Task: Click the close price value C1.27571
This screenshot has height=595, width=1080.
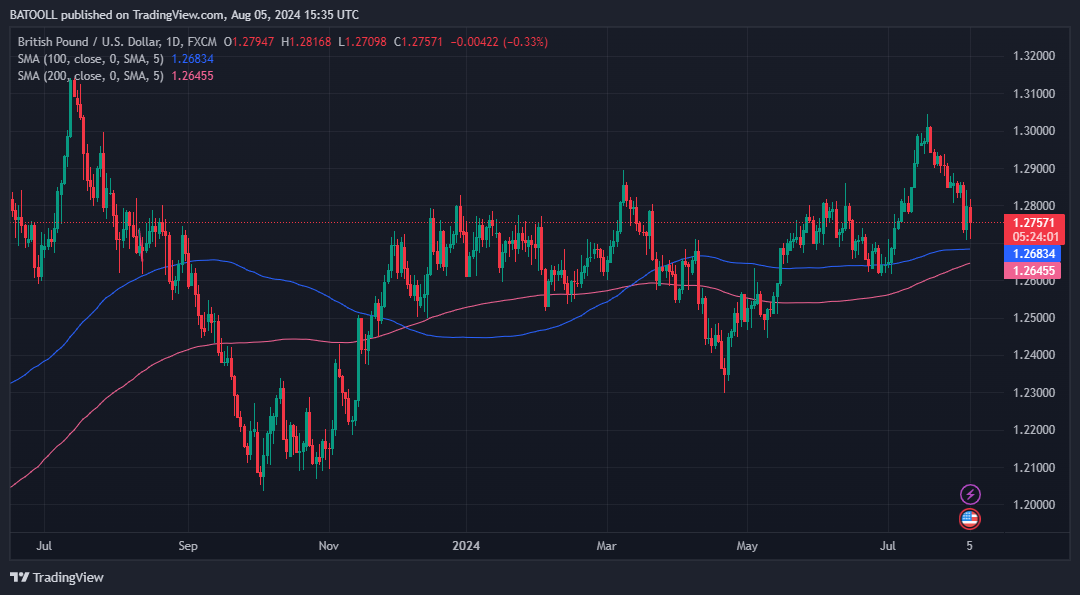Action: (419, 42)
